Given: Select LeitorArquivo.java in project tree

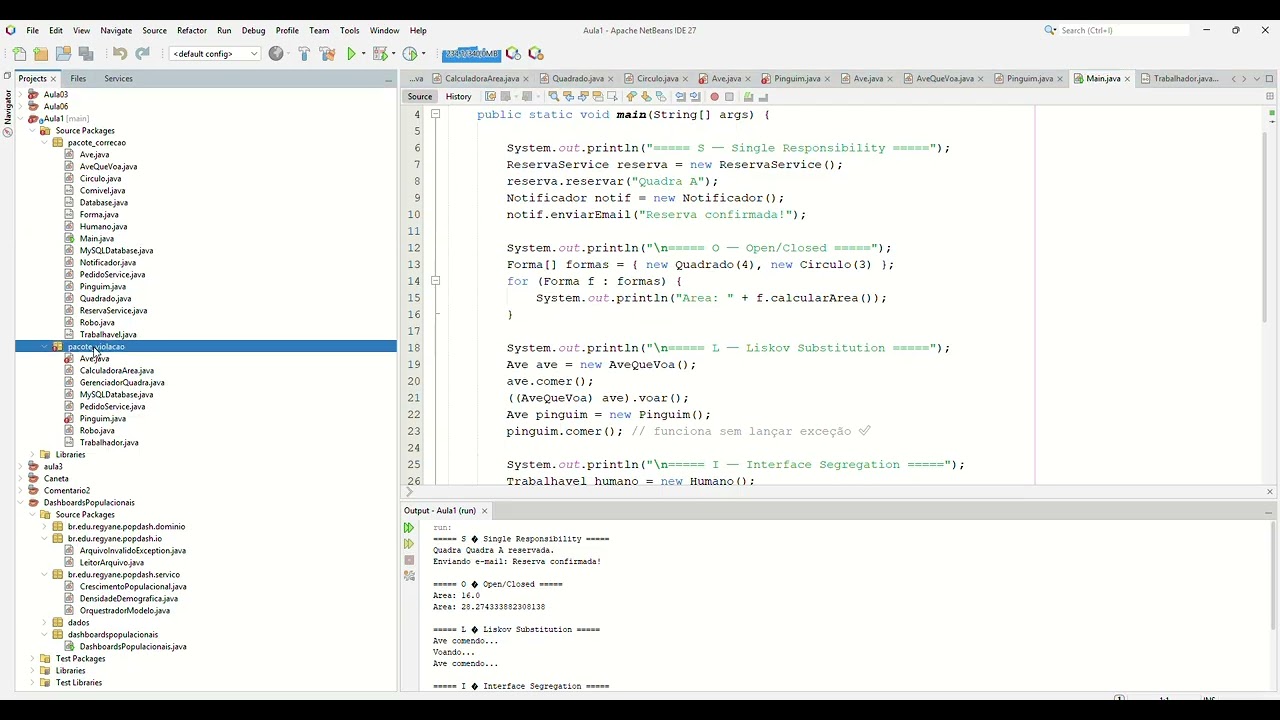Looking at the screenshot, I should [x=111, y=562].
